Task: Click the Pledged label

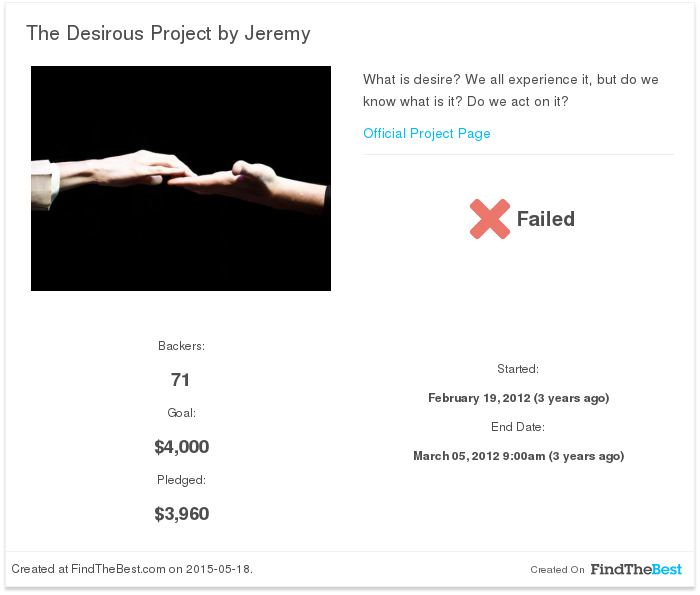Action: coord(181,480)
